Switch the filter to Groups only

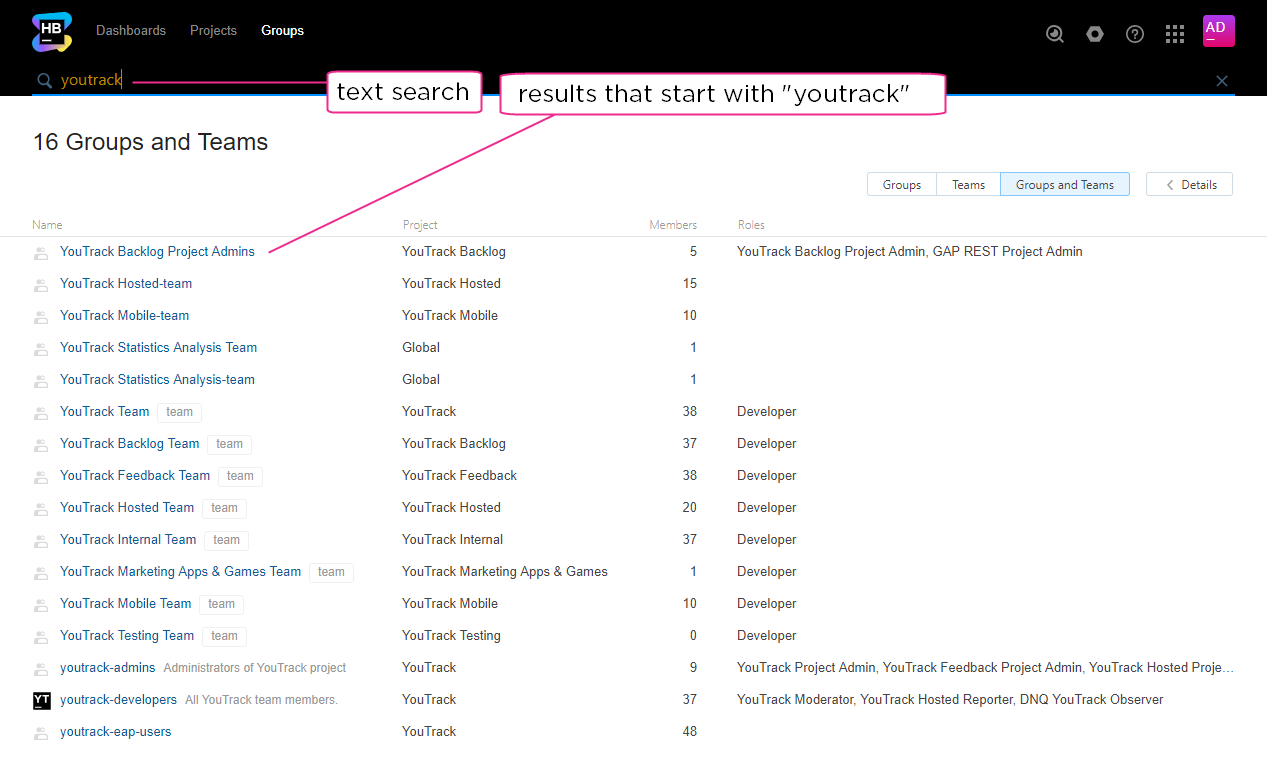pyautogui.click(x=901, y=184)
